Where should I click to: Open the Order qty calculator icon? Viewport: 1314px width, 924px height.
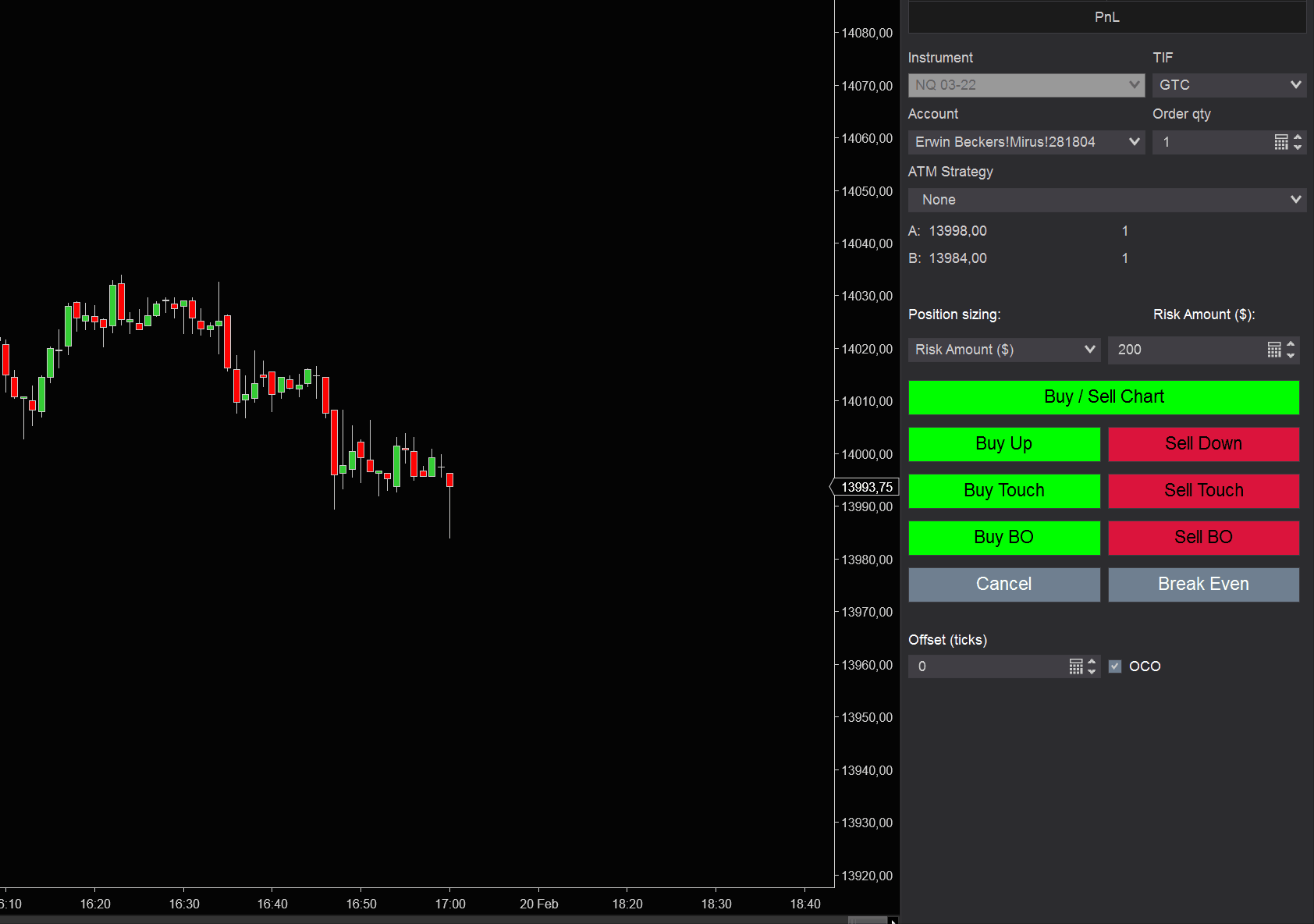tap(1280, 142)
